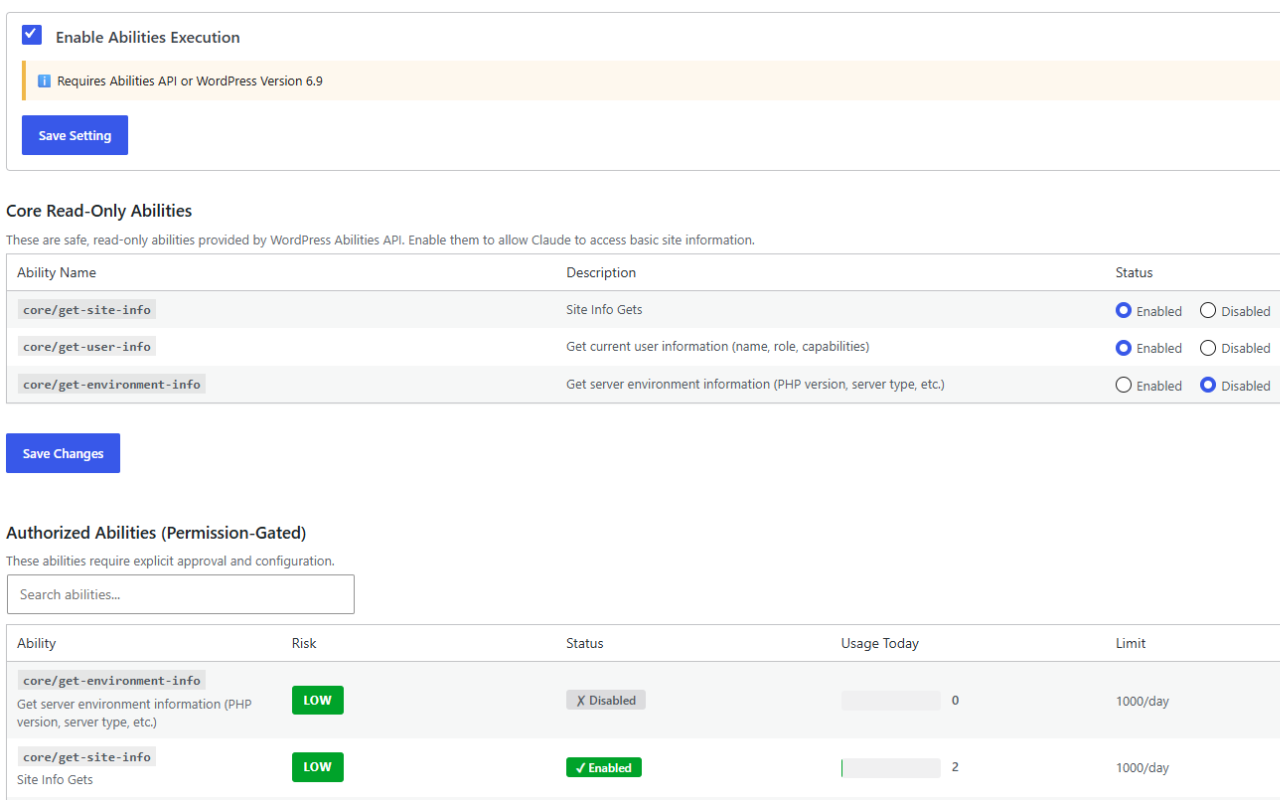Focus the Search abilities input field
This screenshot has width=1280, height=800.
pos(180,594)
